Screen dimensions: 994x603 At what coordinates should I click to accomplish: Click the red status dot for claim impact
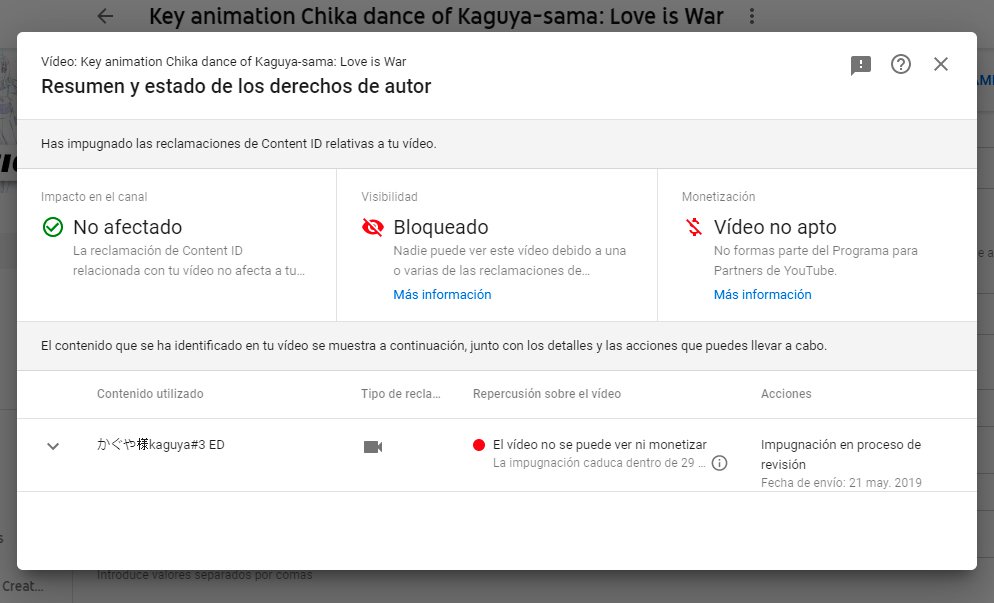pos(479,444)
